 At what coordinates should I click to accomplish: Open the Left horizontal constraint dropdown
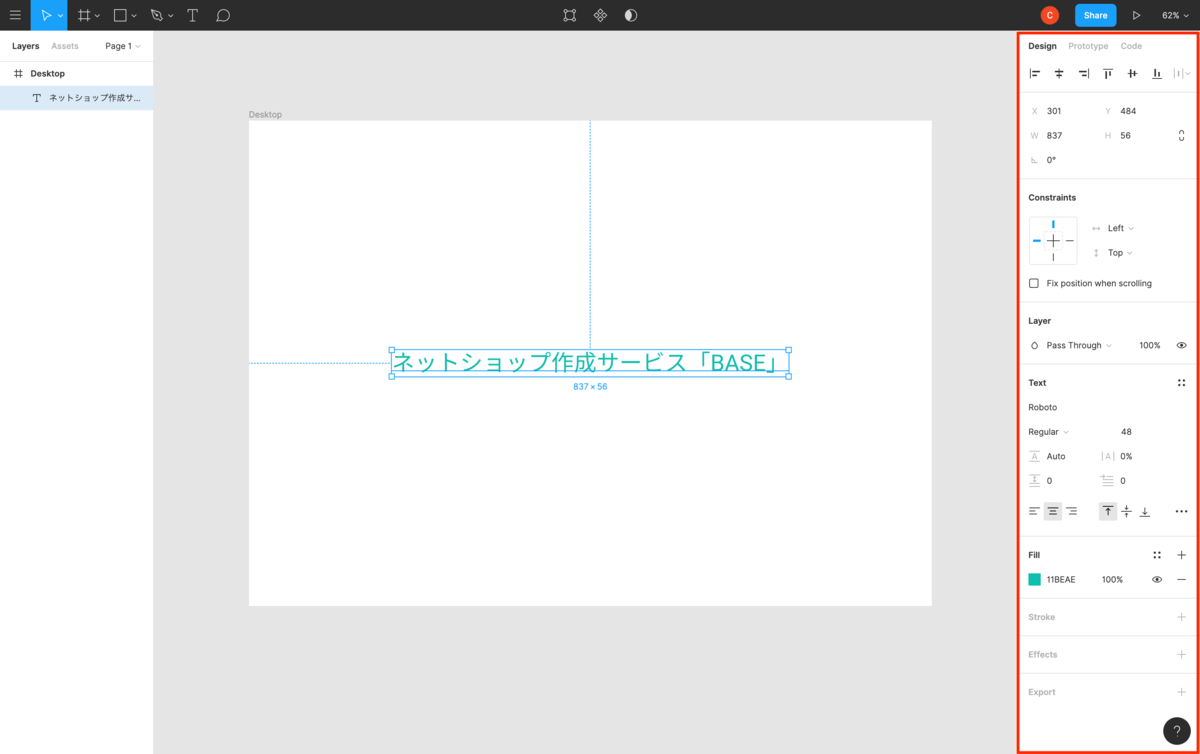1121,228
